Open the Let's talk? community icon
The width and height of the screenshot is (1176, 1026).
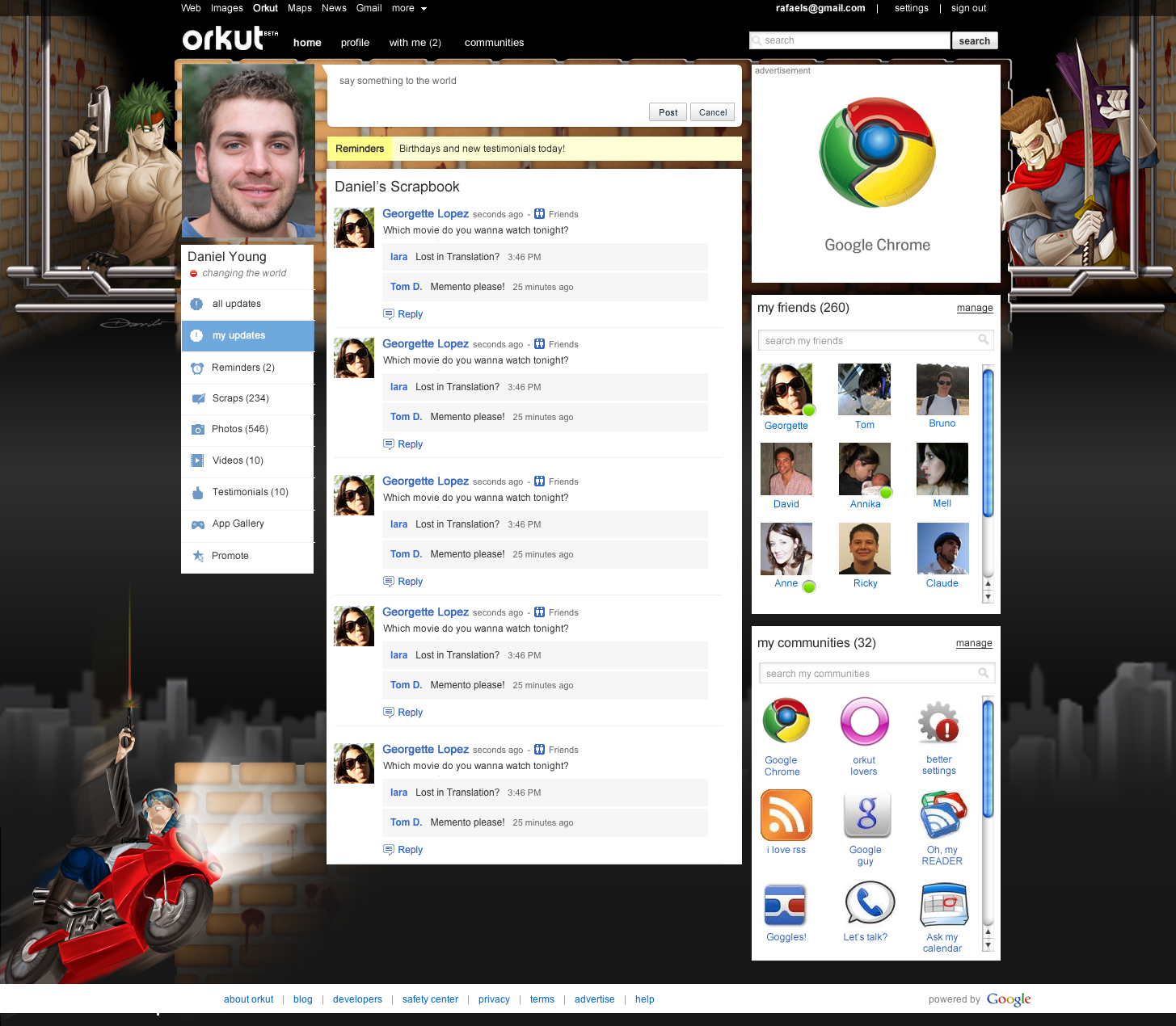[869, 902]
